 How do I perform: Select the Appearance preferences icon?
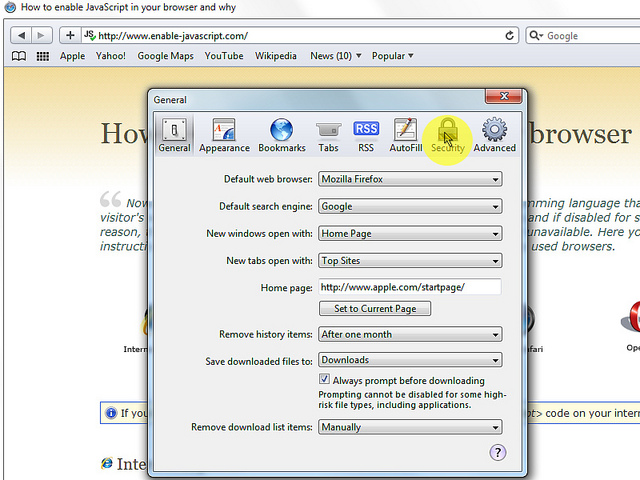pos(224,135)
